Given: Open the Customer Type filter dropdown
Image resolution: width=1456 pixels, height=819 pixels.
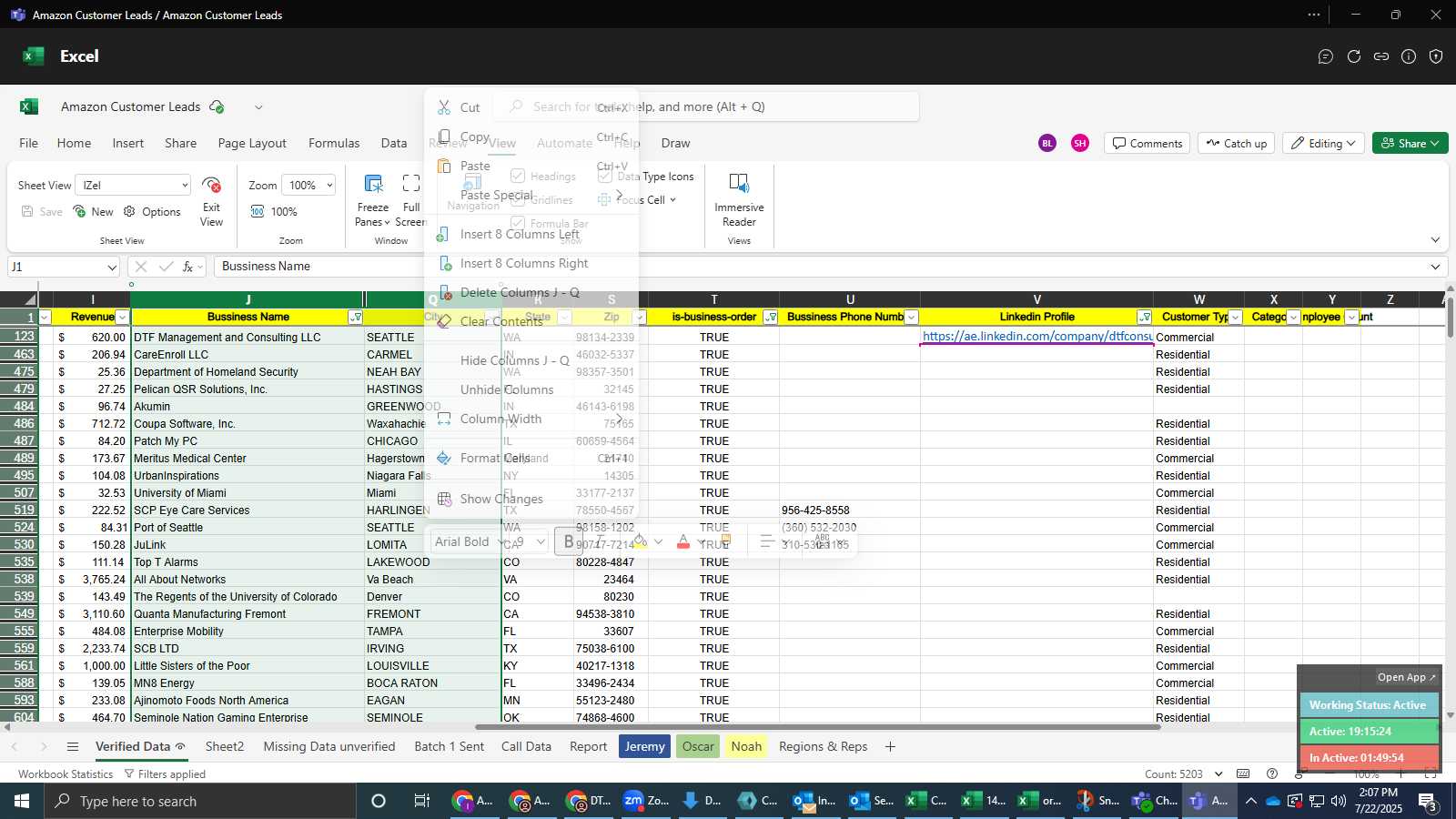Looking at the screenshot, I should (x=1235, y=318).
